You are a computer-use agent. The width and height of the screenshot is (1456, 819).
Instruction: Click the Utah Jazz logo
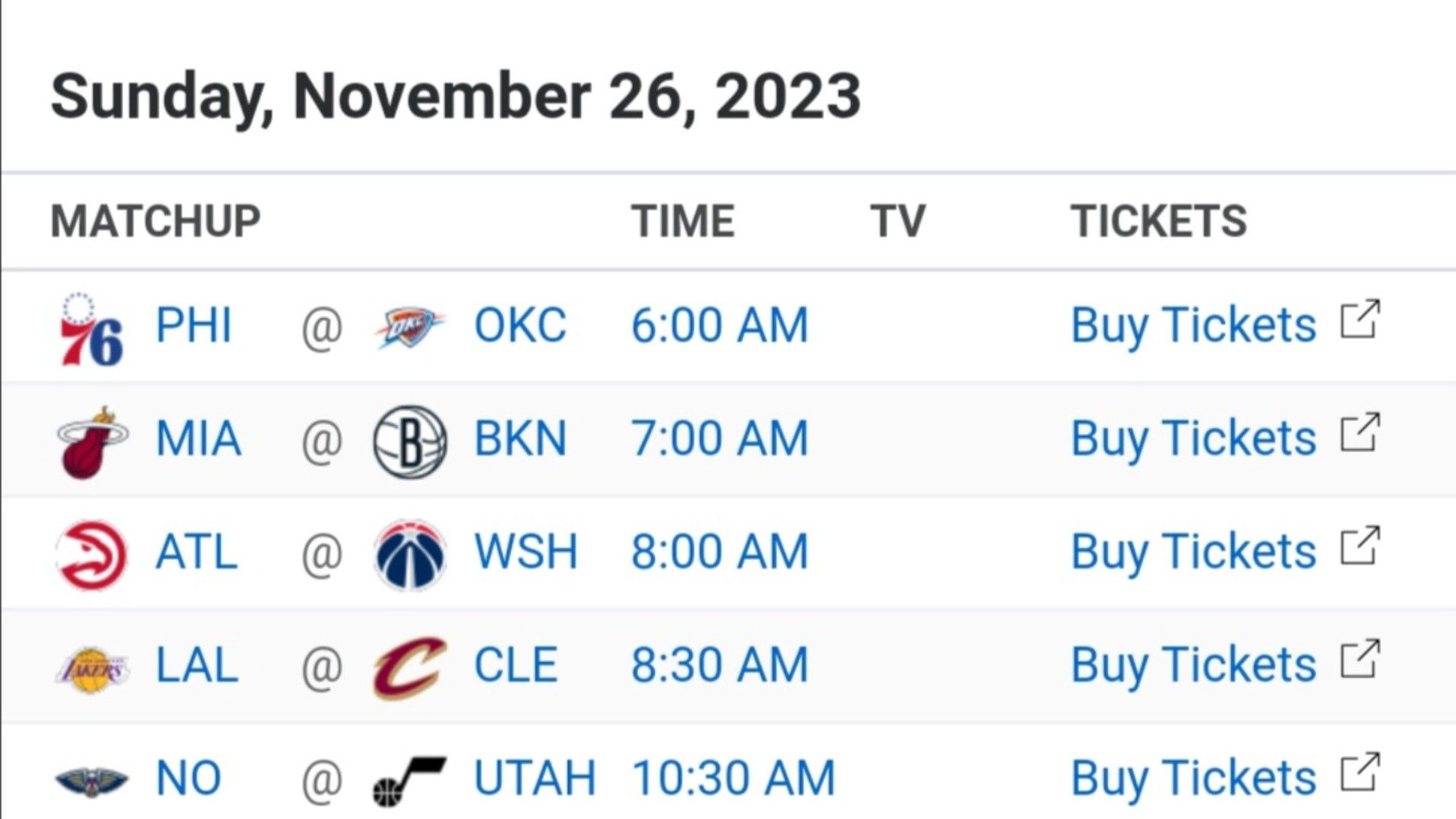click(x=409, y=780)
